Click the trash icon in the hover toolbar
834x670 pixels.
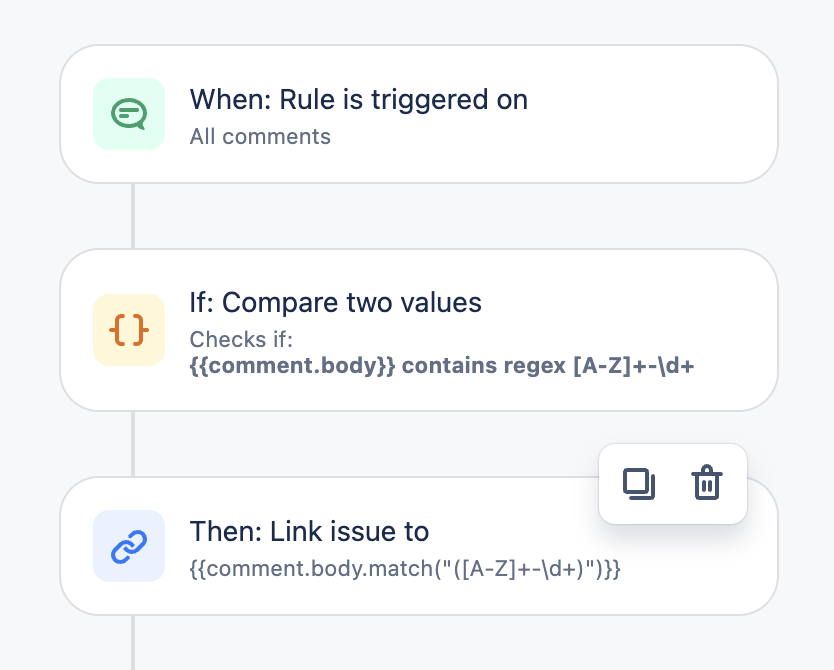pyautogui.click(x=707, y=483)
